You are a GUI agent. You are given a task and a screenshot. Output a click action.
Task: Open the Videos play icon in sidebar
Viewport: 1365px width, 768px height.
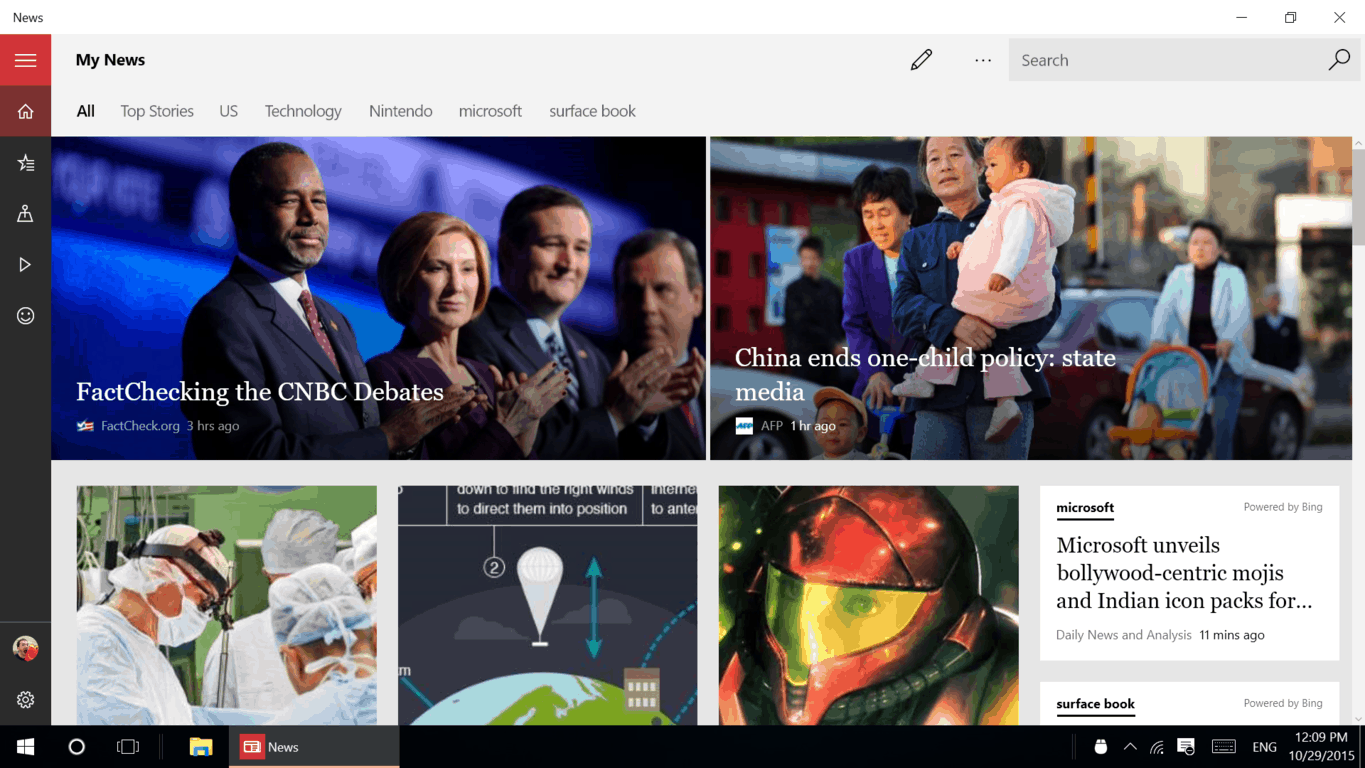(x=25, y=265)
